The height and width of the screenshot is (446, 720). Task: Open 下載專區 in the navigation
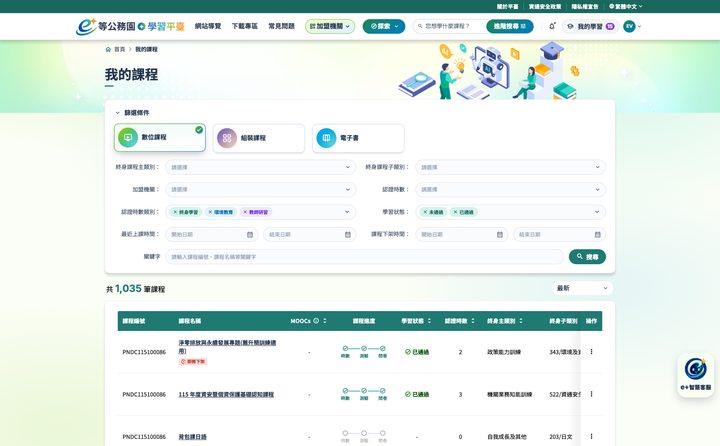(x=245, y=26)
